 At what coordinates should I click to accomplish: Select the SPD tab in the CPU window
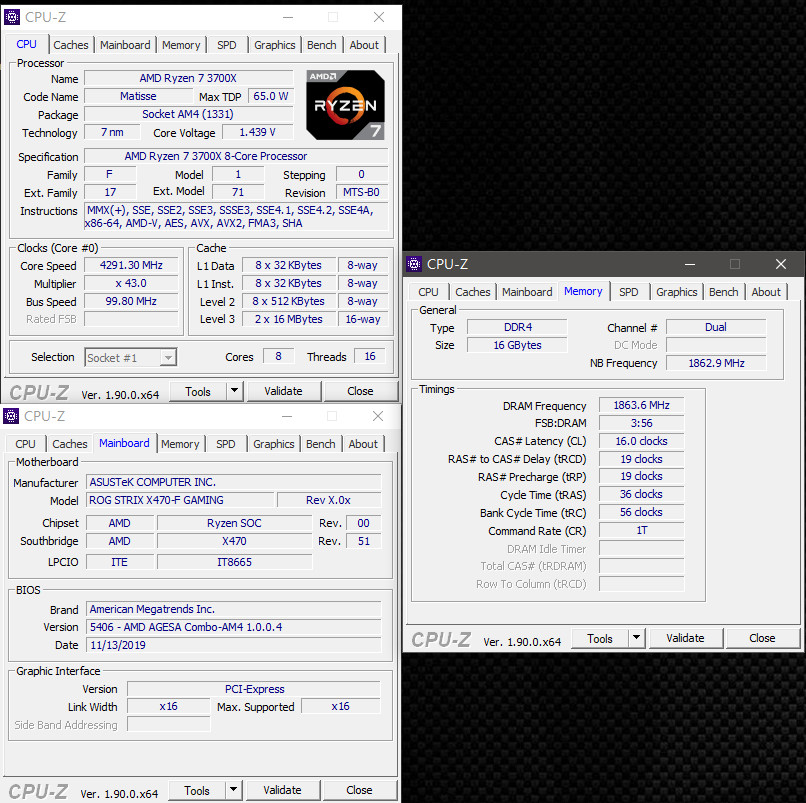227,45
